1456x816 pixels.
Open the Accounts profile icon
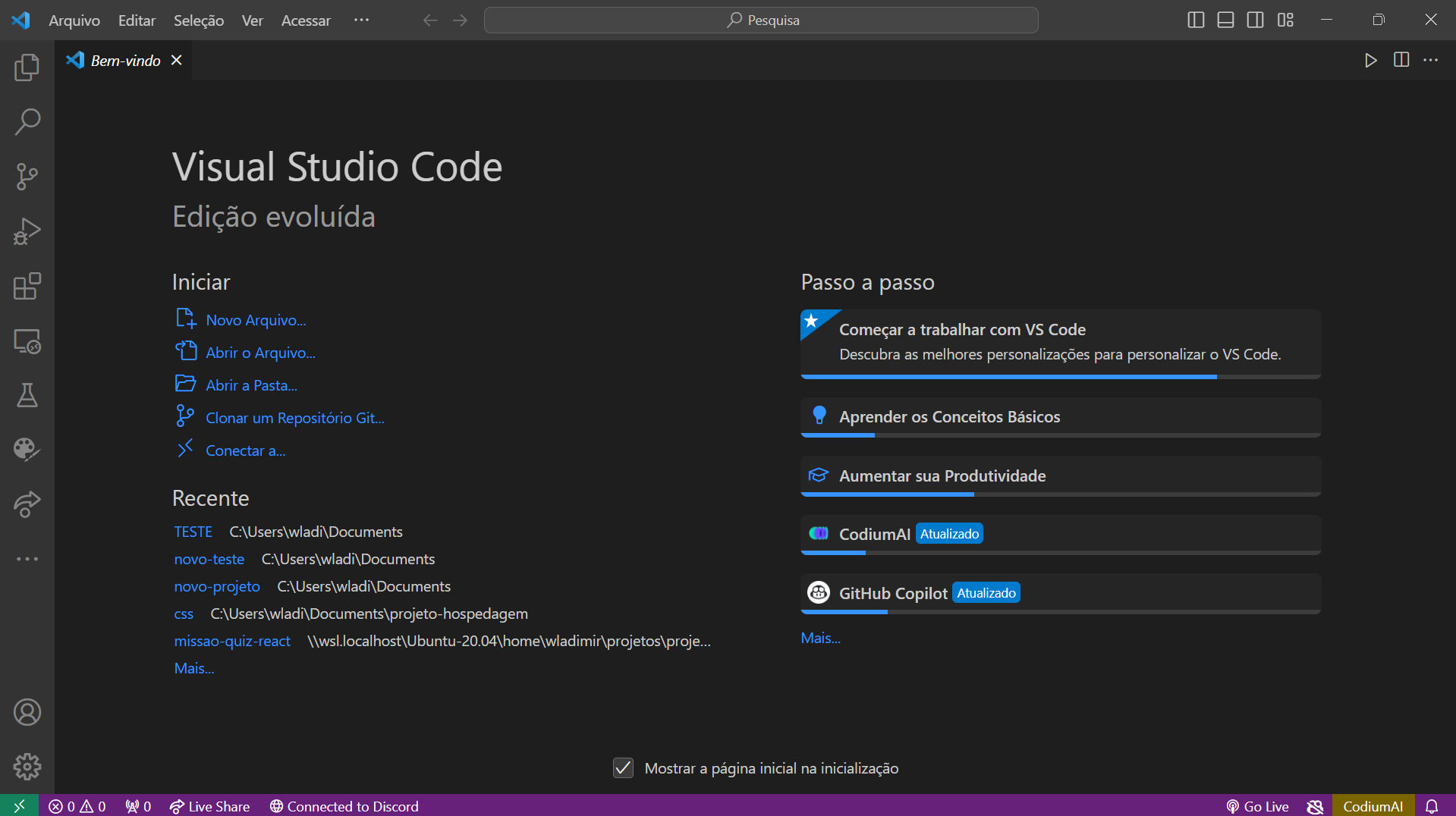[x=27, y=712]
